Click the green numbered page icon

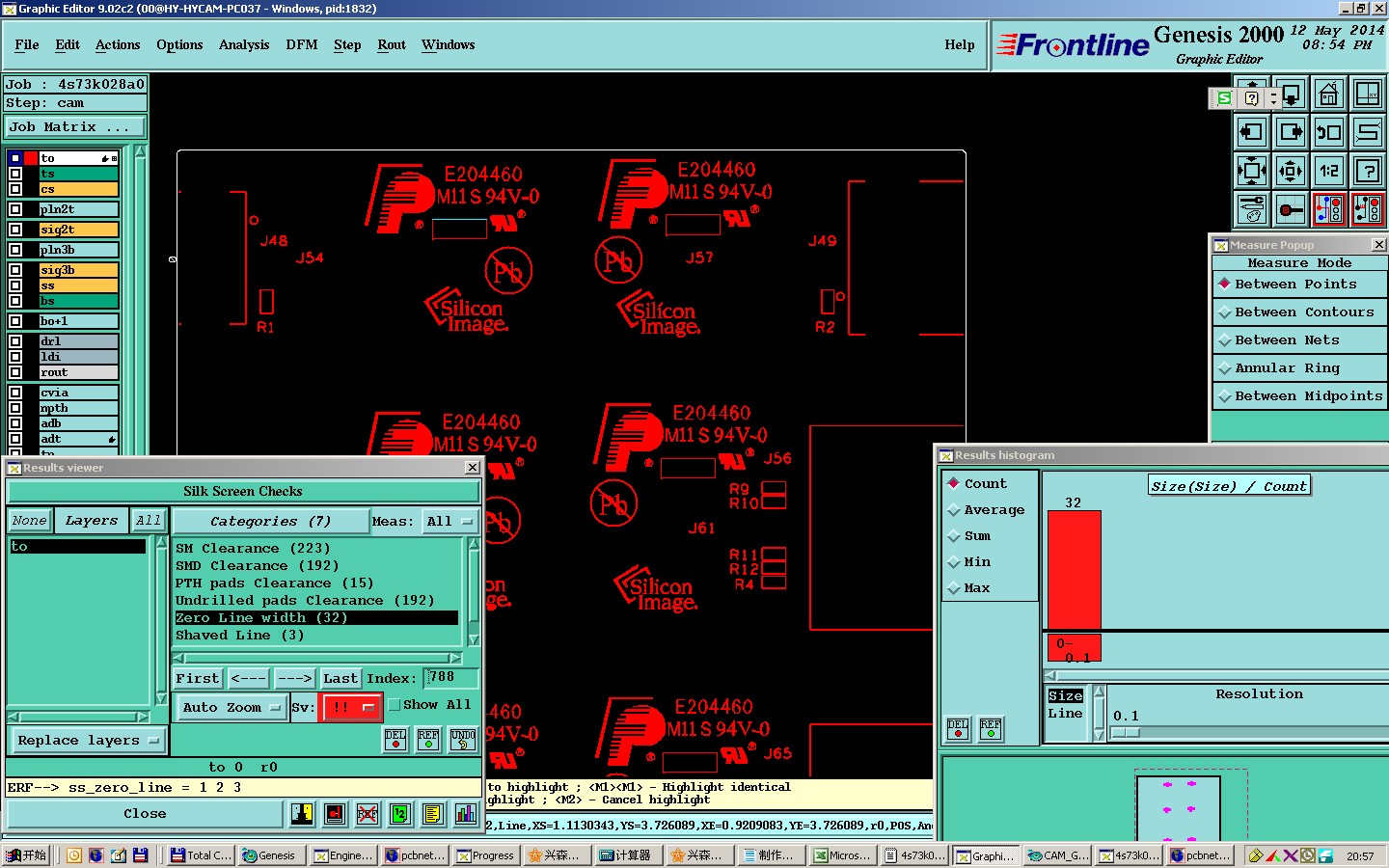pyautogui.click(x=400, y=814)
